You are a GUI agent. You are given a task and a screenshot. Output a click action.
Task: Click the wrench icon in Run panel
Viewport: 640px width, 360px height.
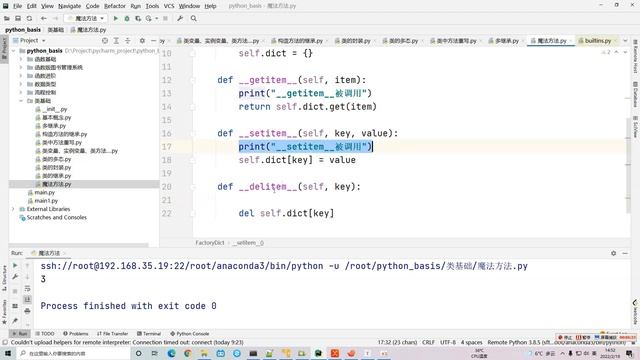coord(15,277)
